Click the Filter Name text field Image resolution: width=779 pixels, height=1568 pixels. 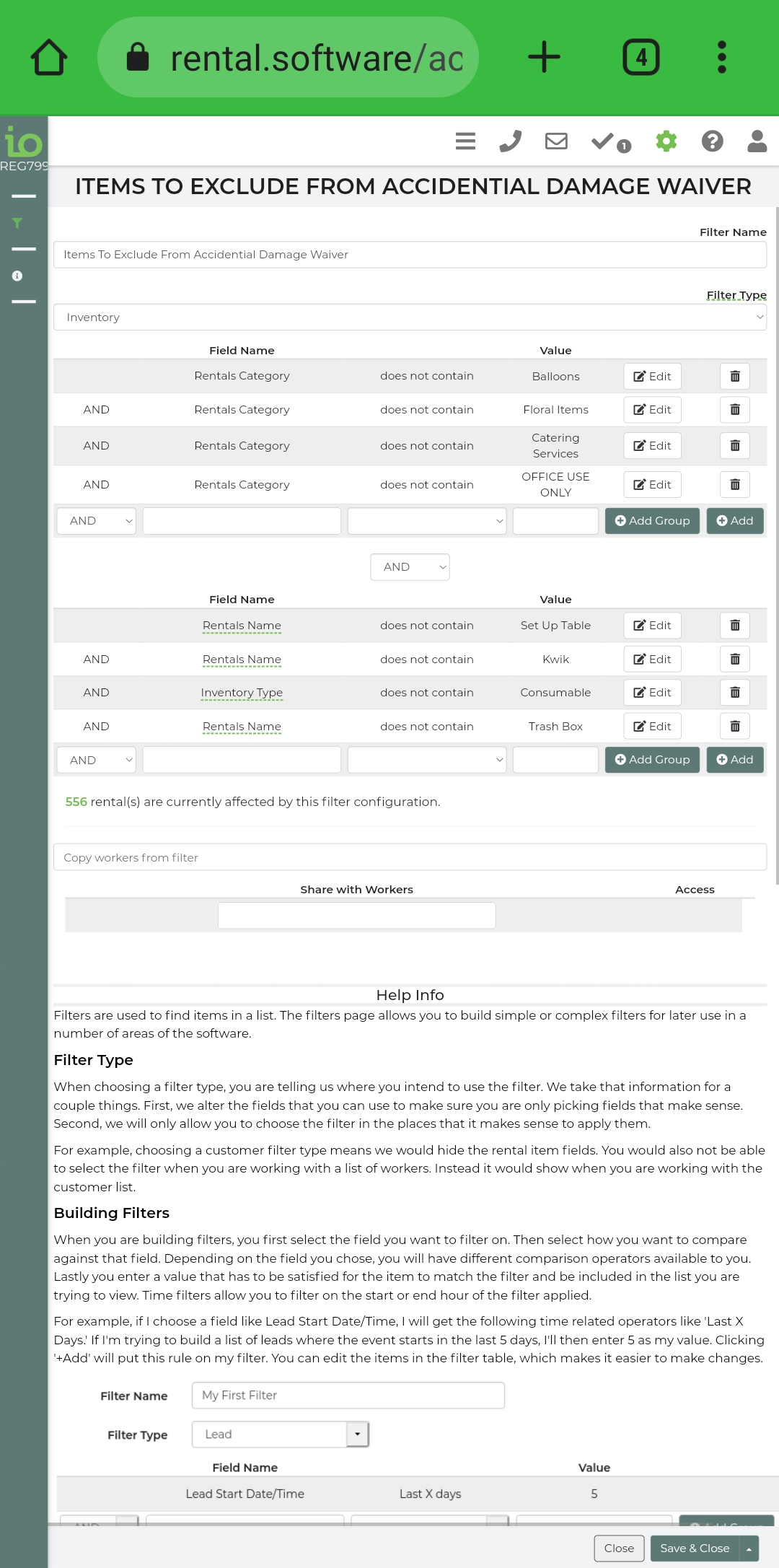pos(410,255)
